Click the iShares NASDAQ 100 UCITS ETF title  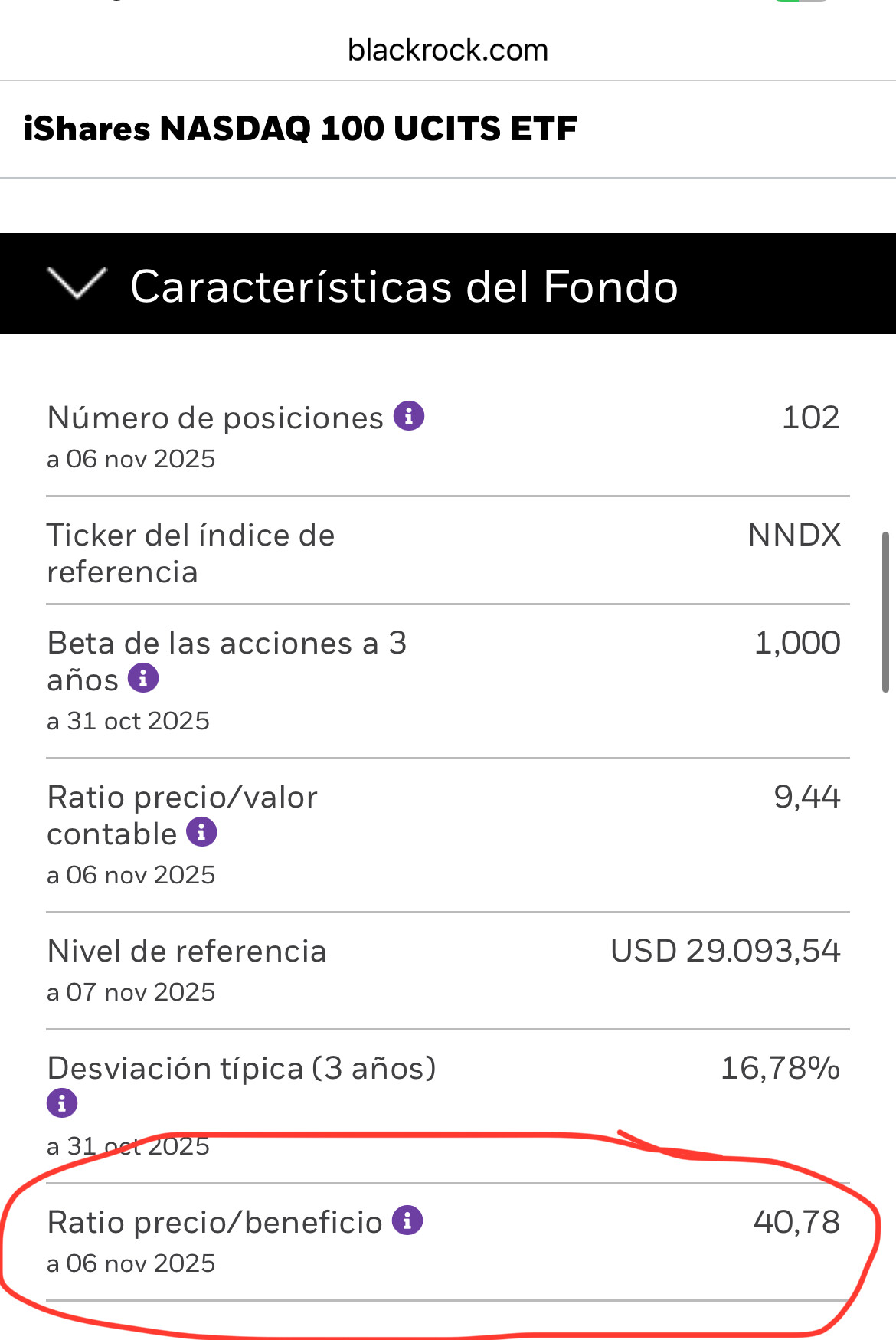(300, 129)
